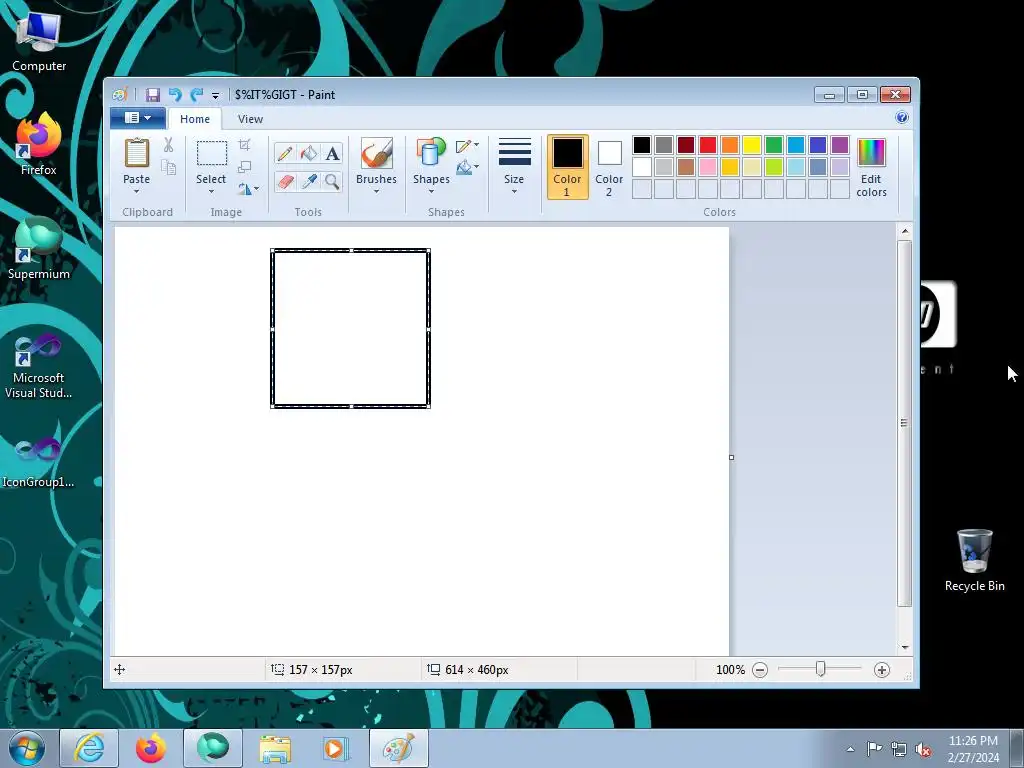Image resolution: width=1024 pixels, height=768 pixels.
Task: Click the Undo arrow in title bar
Action: [x=174, y=95]
